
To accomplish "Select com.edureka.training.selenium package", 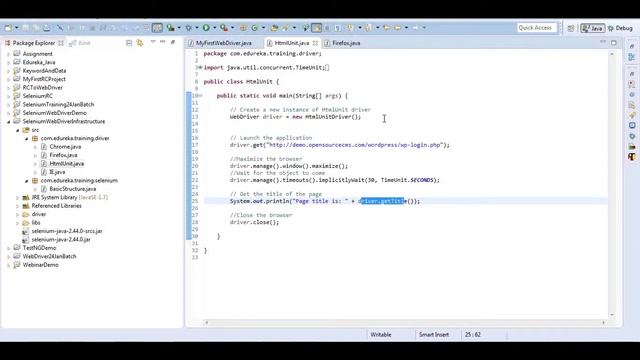I will 79,180.
